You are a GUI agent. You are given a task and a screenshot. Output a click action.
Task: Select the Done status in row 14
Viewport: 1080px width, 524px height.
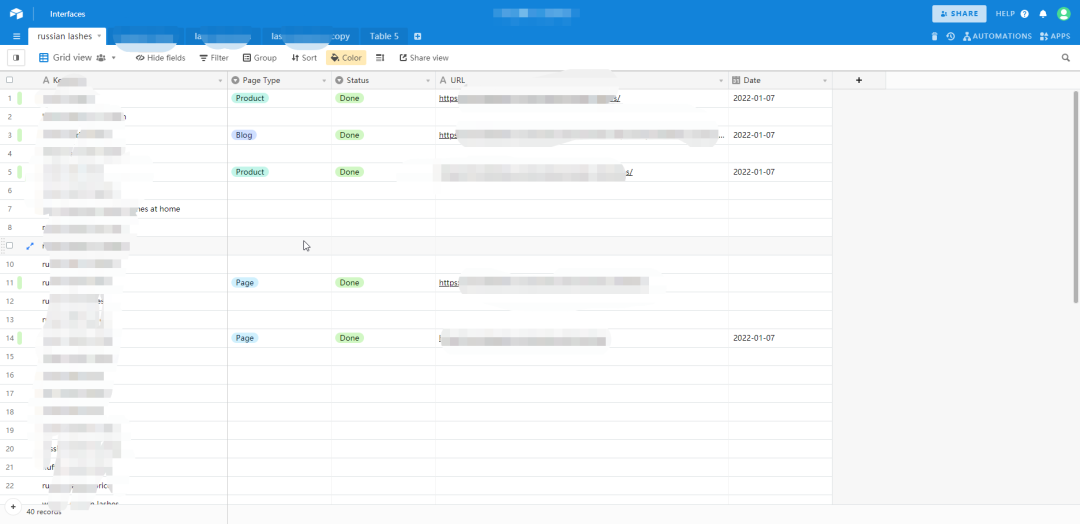coord(349,338)
